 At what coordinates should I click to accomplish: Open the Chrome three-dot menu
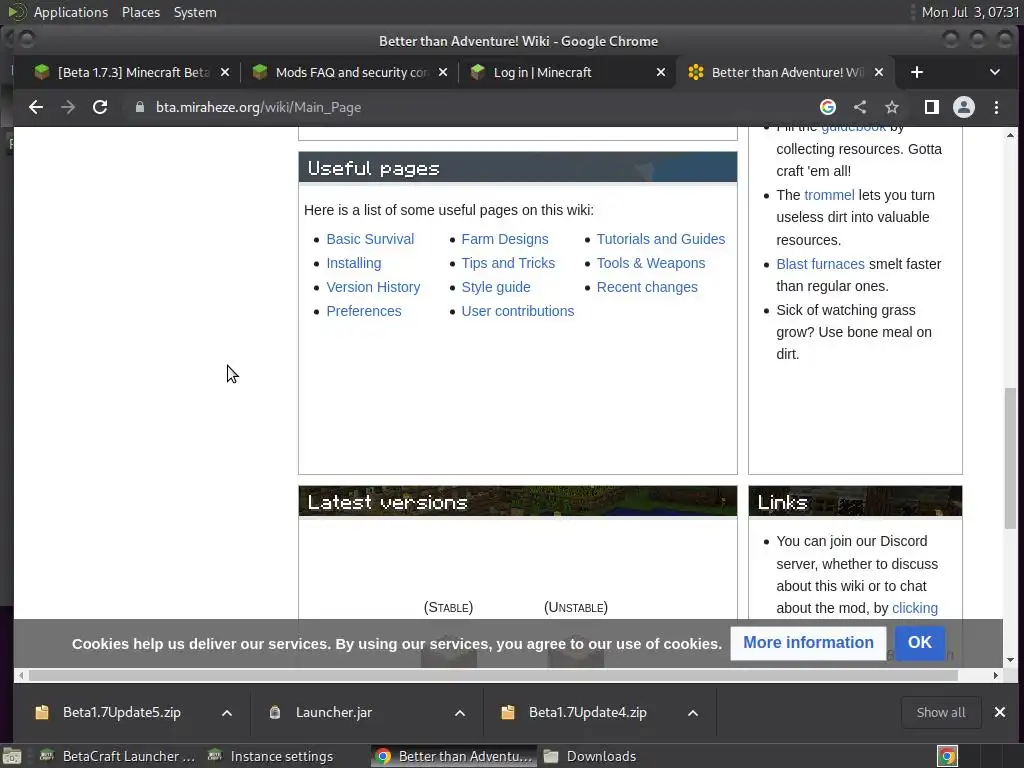[x=997, y=107]
